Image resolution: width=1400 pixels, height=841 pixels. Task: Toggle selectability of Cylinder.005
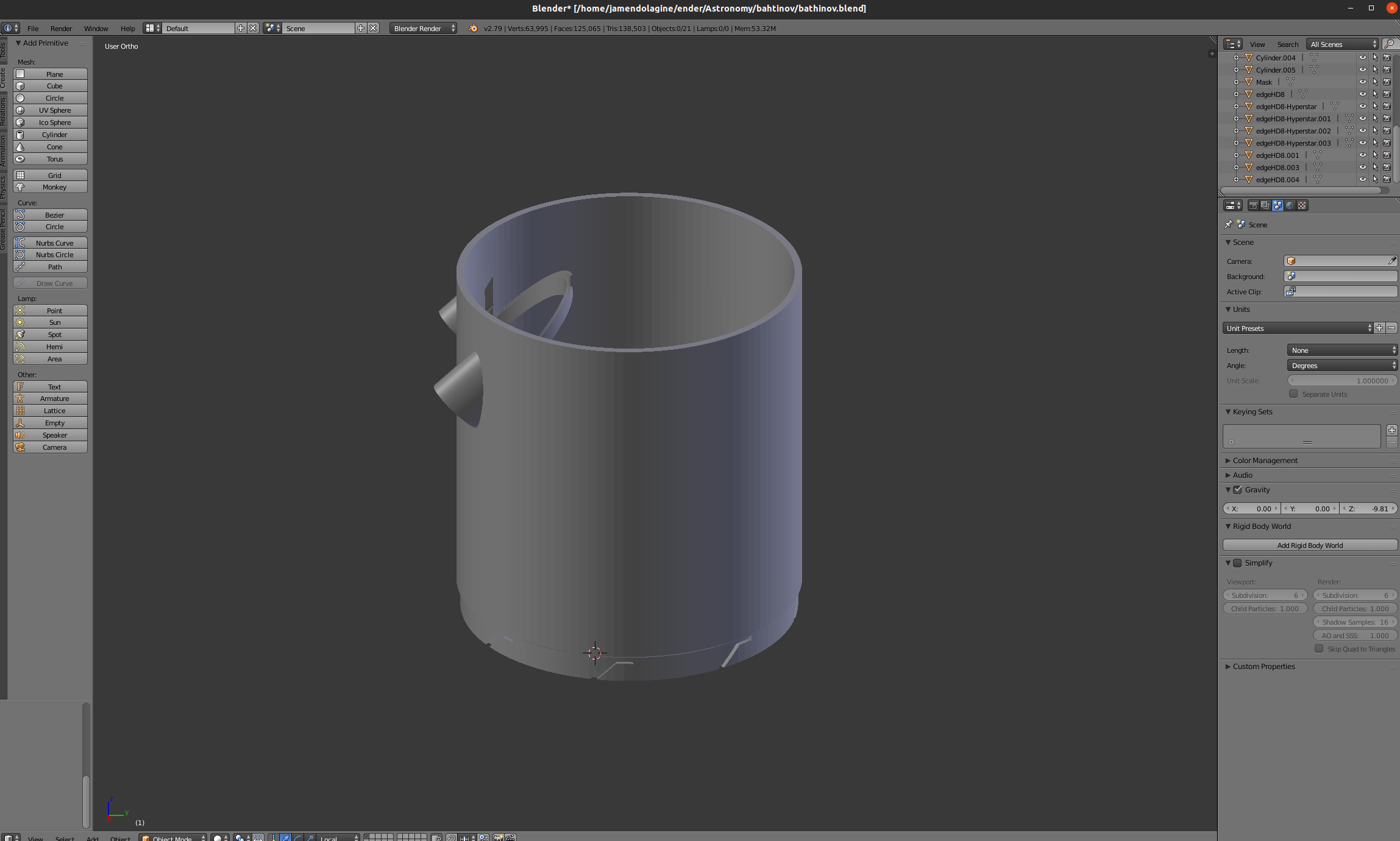tap(1375, 69)
